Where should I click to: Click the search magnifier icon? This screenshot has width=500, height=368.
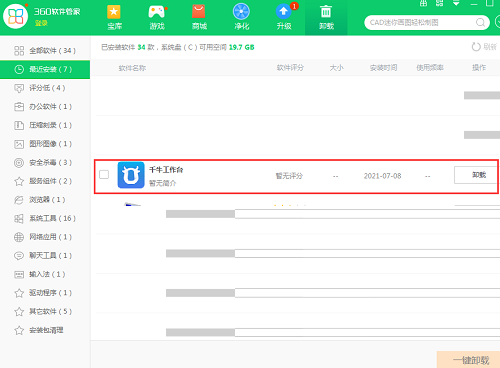pyautogui.click(x=480, y=23)
